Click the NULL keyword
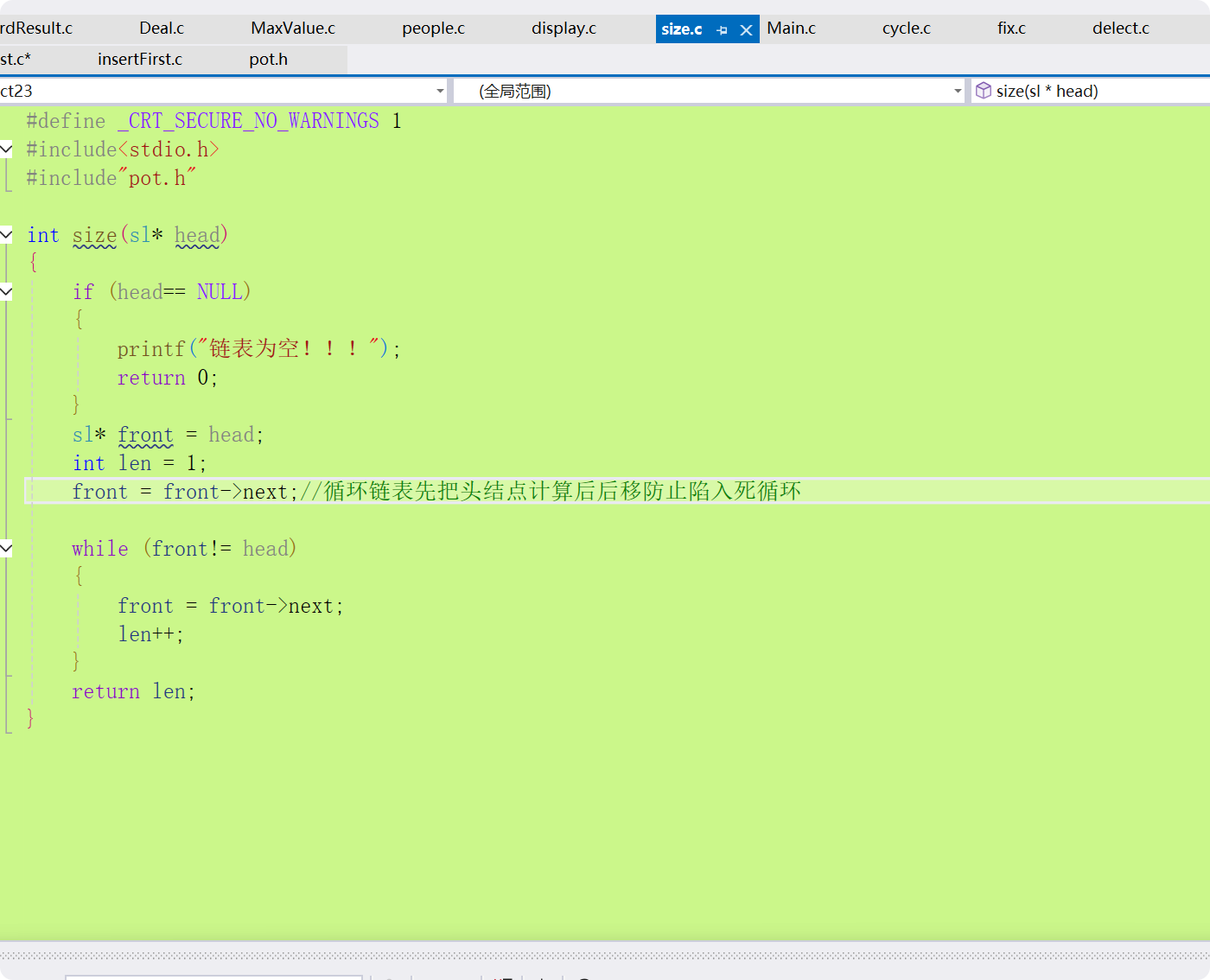The image size is (1210, 980). (x=220, y=292)
